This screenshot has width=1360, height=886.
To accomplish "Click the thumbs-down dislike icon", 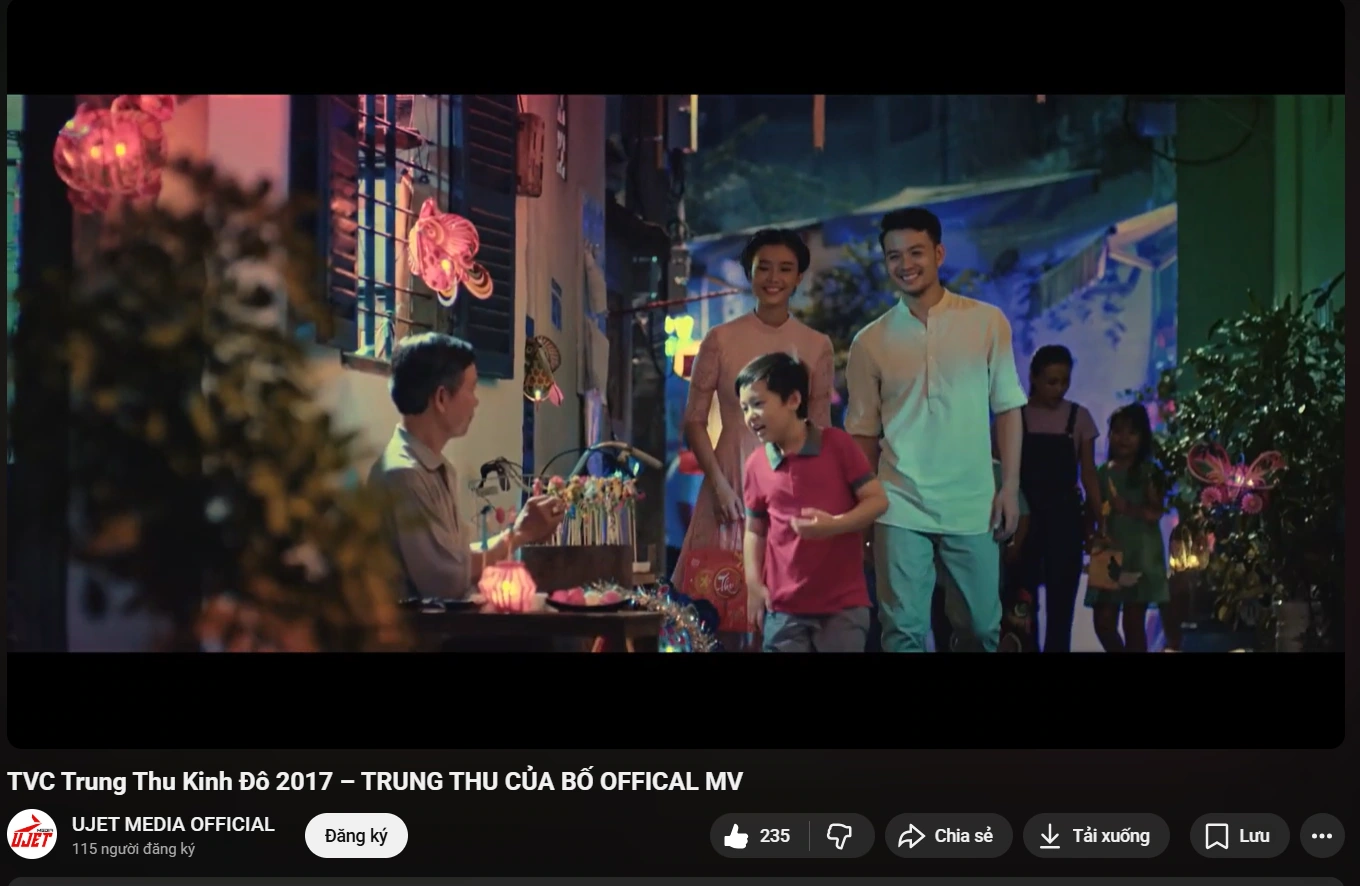I will 840,835.
